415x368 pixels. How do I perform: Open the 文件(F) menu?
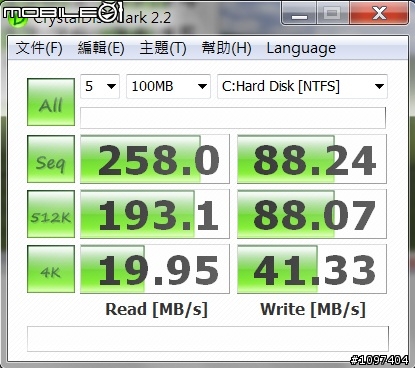39,48
